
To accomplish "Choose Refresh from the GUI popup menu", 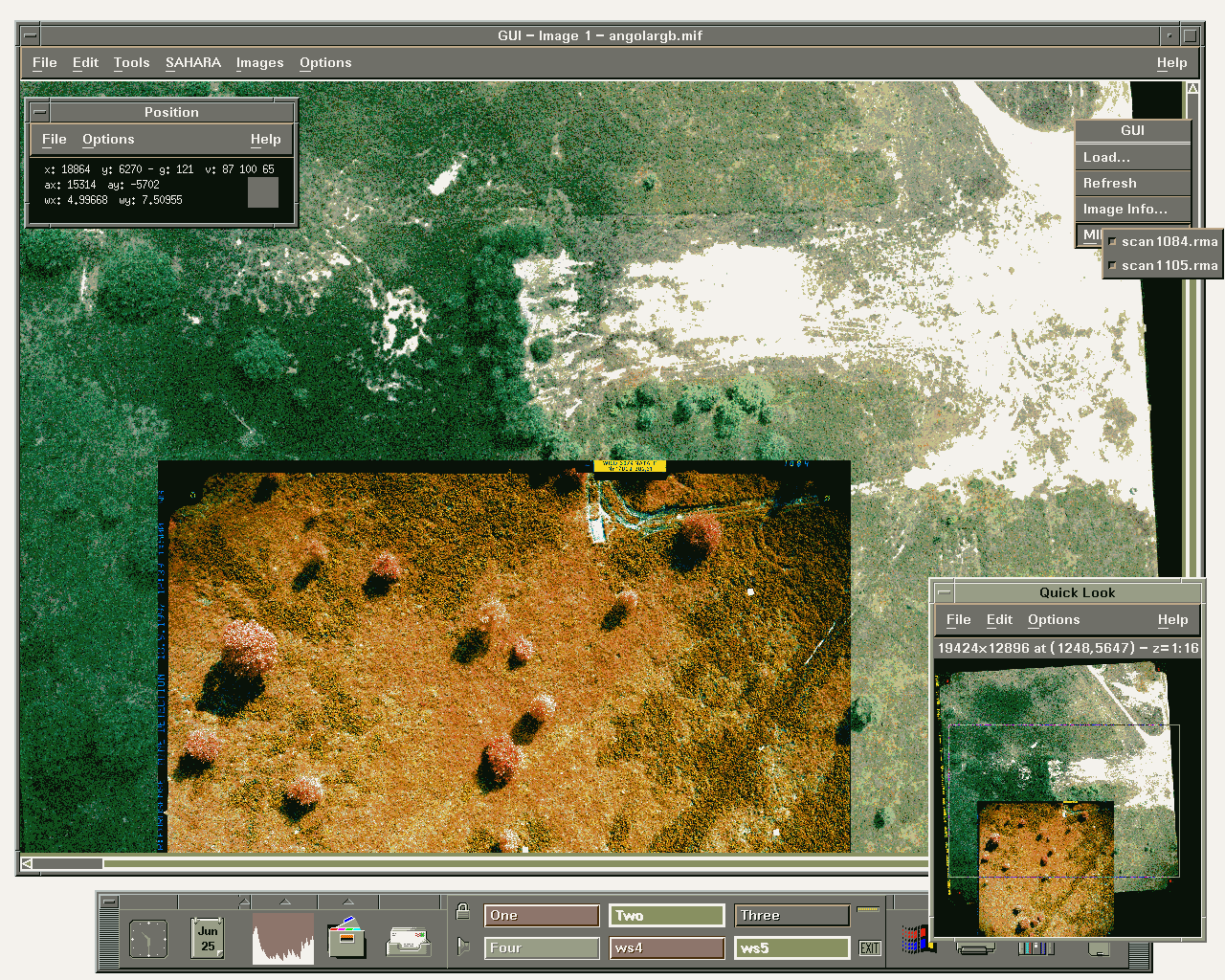I will pos(1110,183).
